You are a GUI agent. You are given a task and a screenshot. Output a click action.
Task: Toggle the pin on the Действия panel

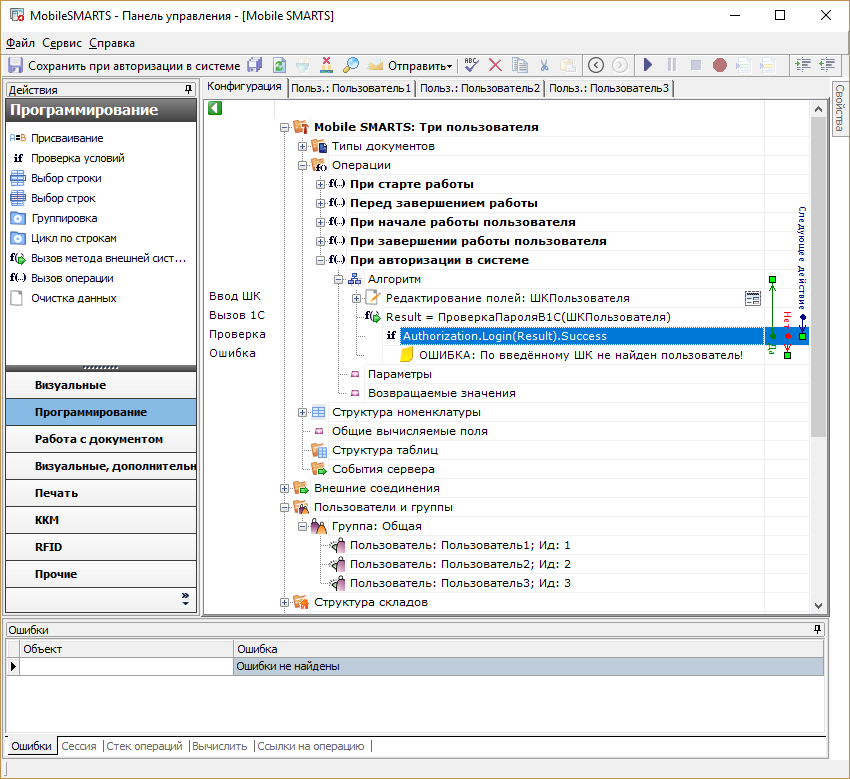pos(188,89)
